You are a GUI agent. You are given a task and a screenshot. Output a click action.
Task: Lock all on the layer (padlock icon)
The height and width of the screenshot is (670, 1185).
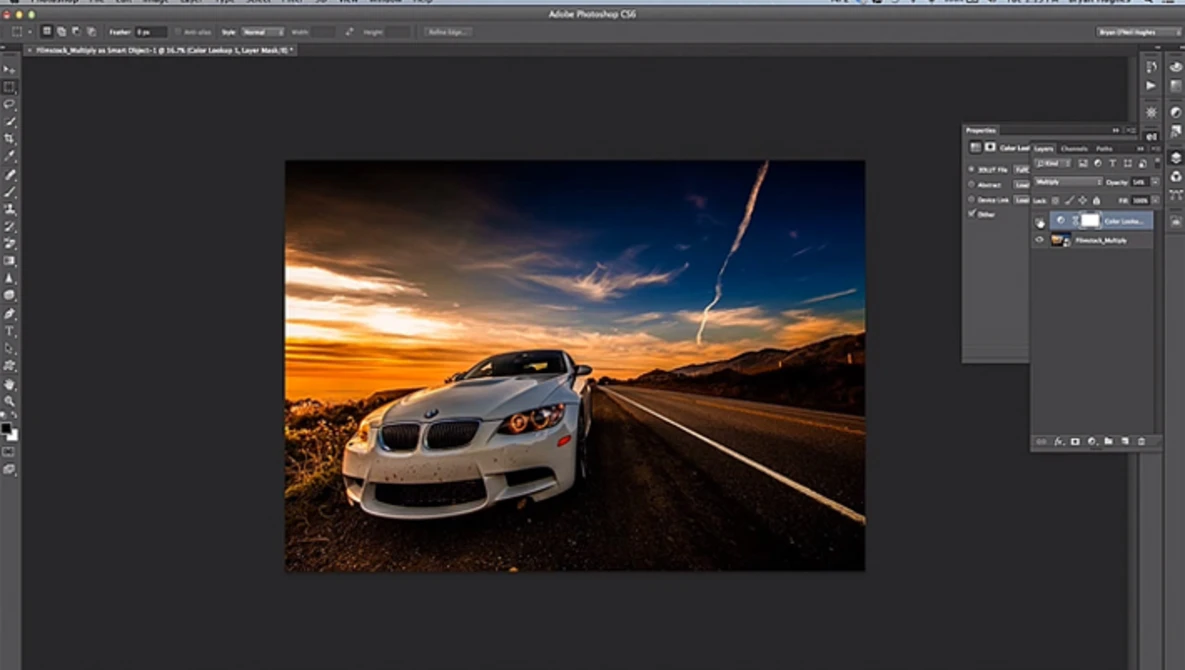click(1097, 200)
